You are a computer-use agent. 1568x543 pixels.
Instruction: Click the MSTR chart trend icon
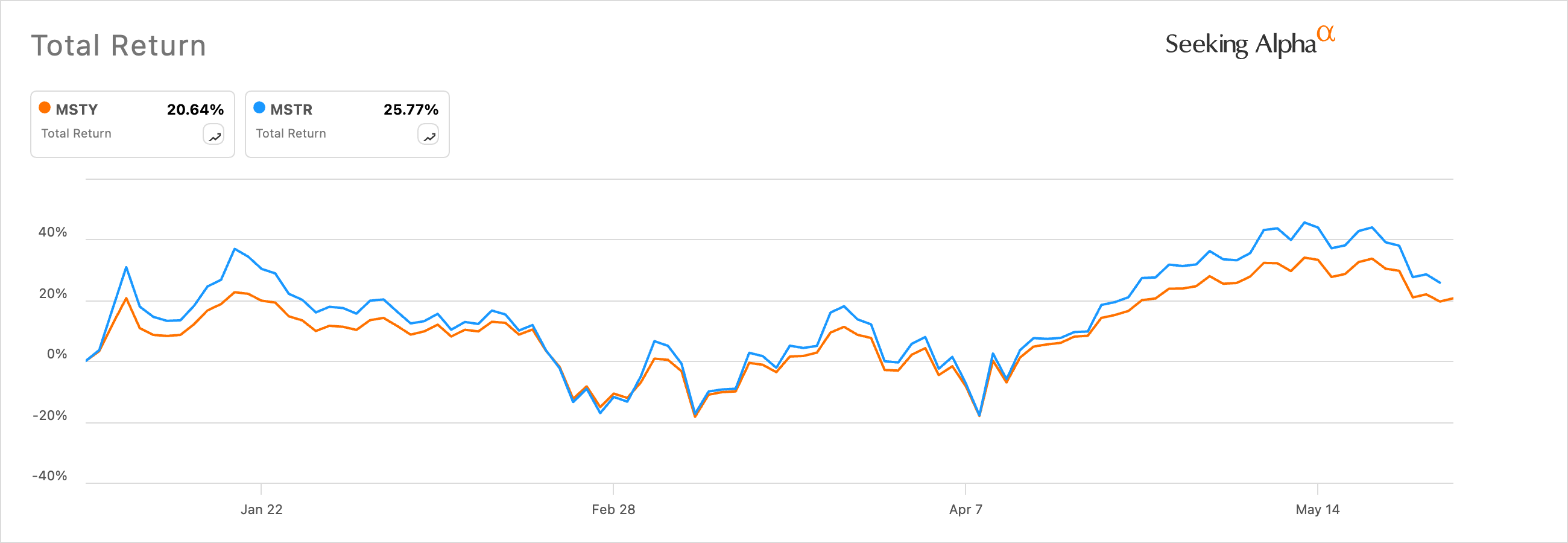(x=429, y=135)
